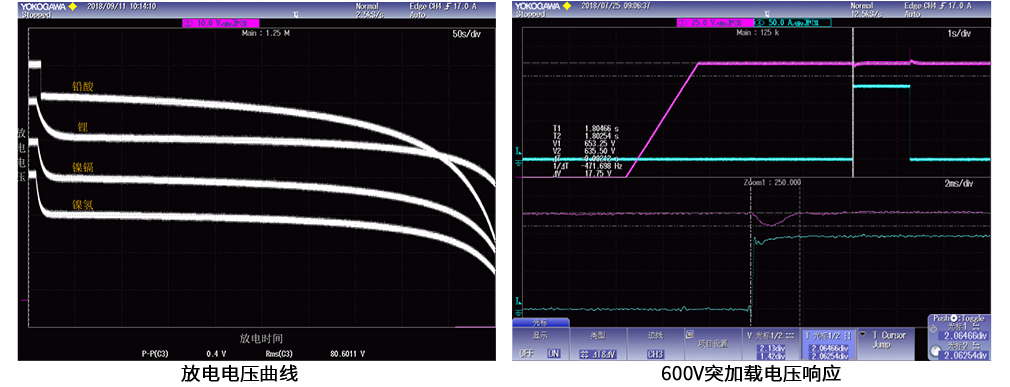Screen dimensions: 1010x387
Task: Click the Yokogawa diamond logo on left scope
Action: [72, 6]
